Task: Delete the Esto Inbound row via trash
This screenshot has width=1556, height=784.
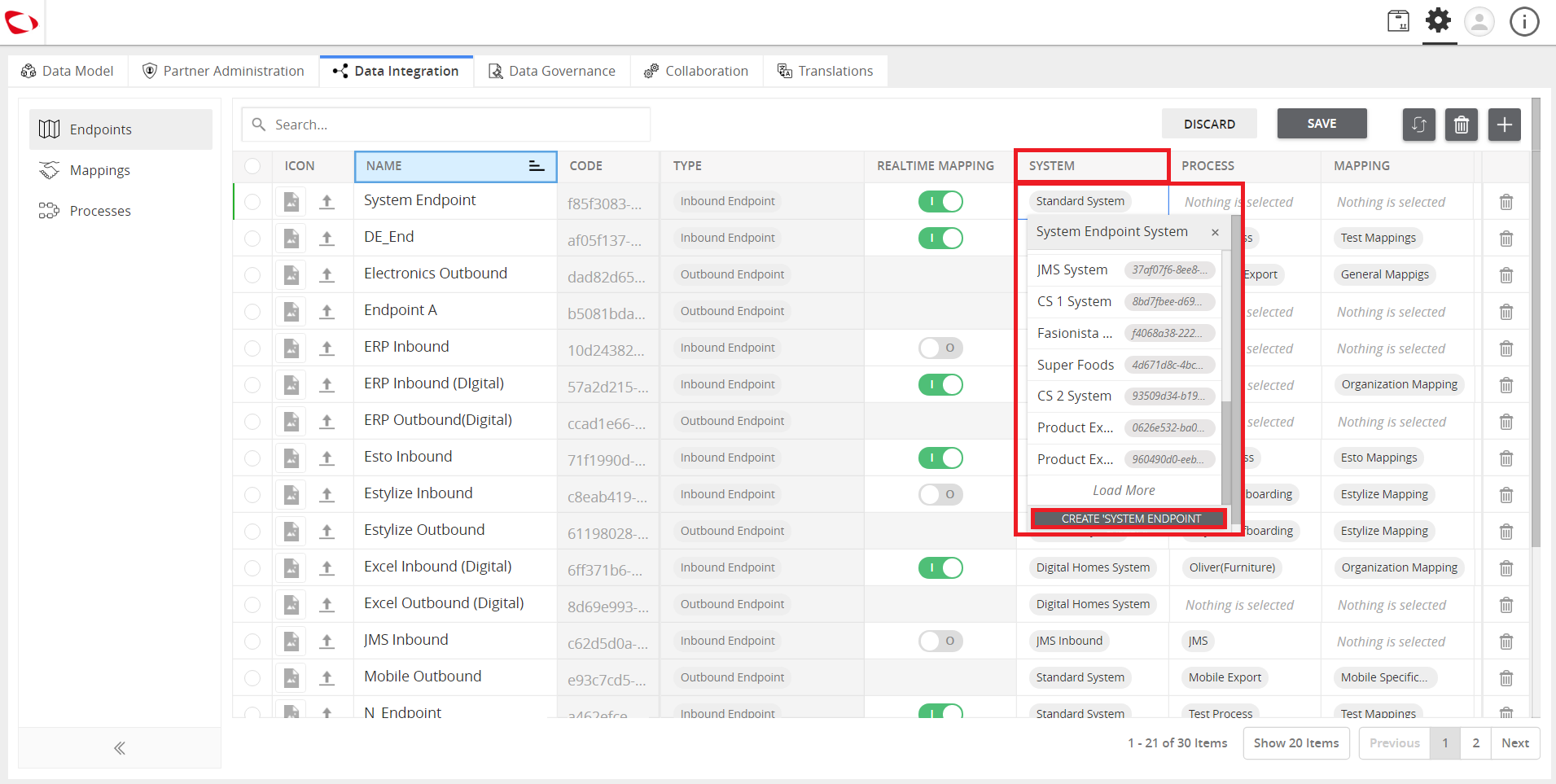Action: tap(1506, 458)
